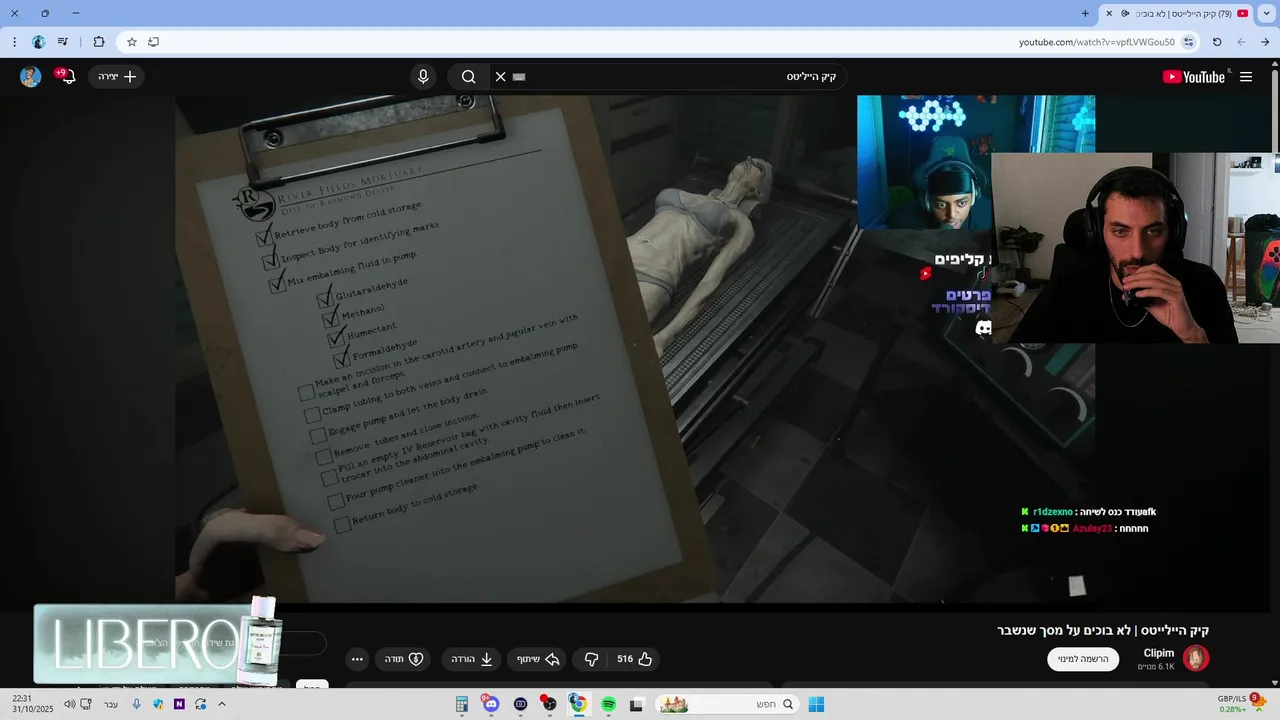Image resolution: width=1280 pixels, height=720 pixels.
Task: Click the Thanks (תודה) button
Action: [404, 659]
